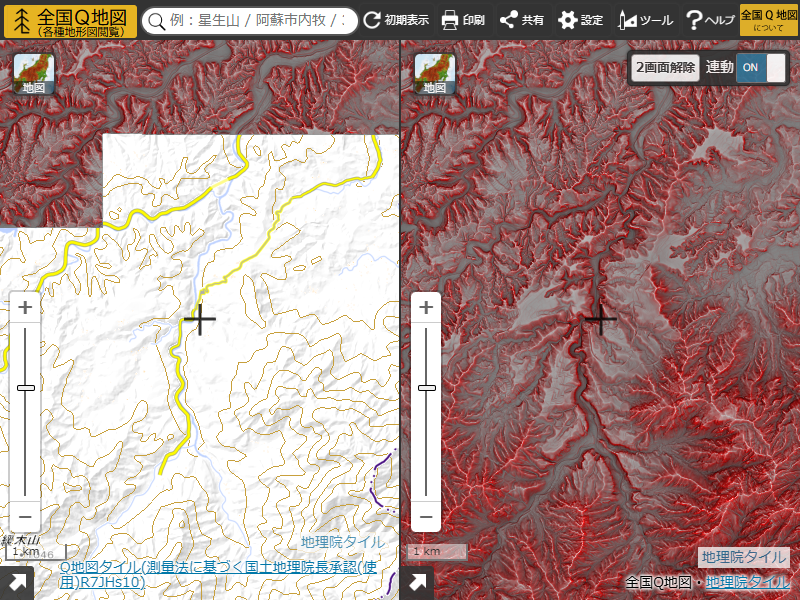
Task: Open left pane 地図 layer selector
Action: (x=34, y=74)
